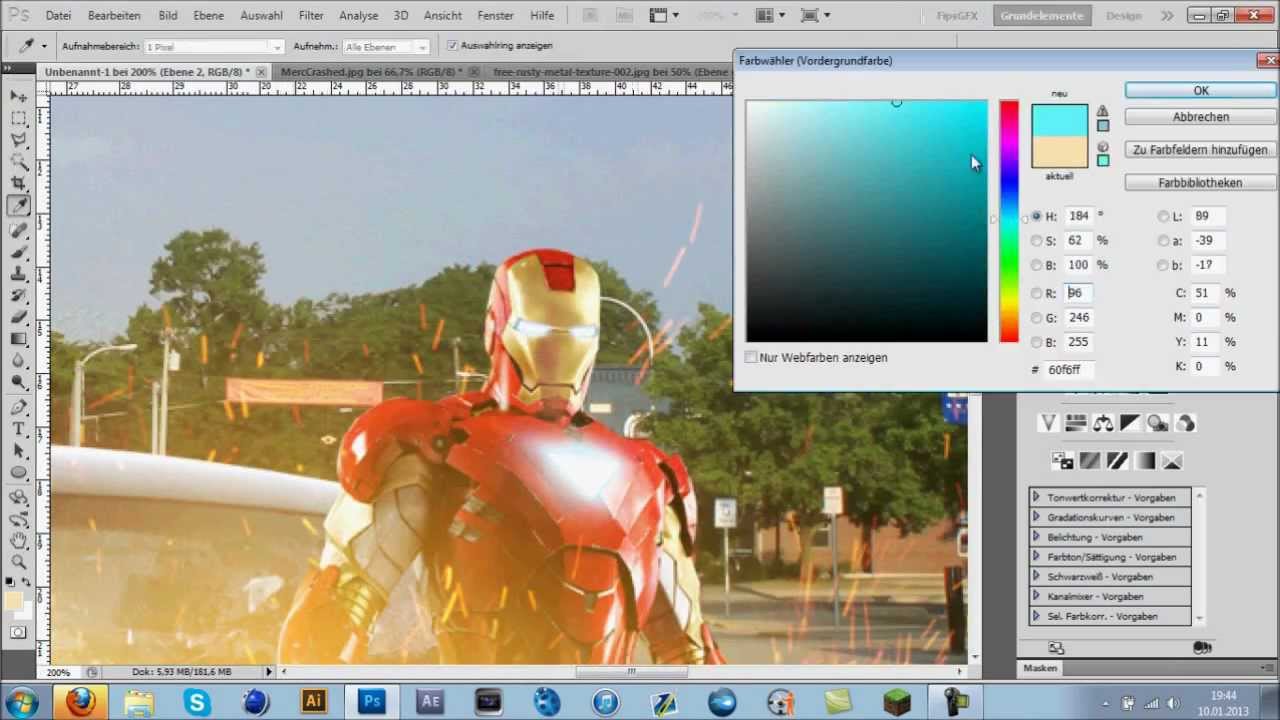
Task: Switch to the free-rusty-metal-texture-002.jpg tab
Action: point(610,72)
